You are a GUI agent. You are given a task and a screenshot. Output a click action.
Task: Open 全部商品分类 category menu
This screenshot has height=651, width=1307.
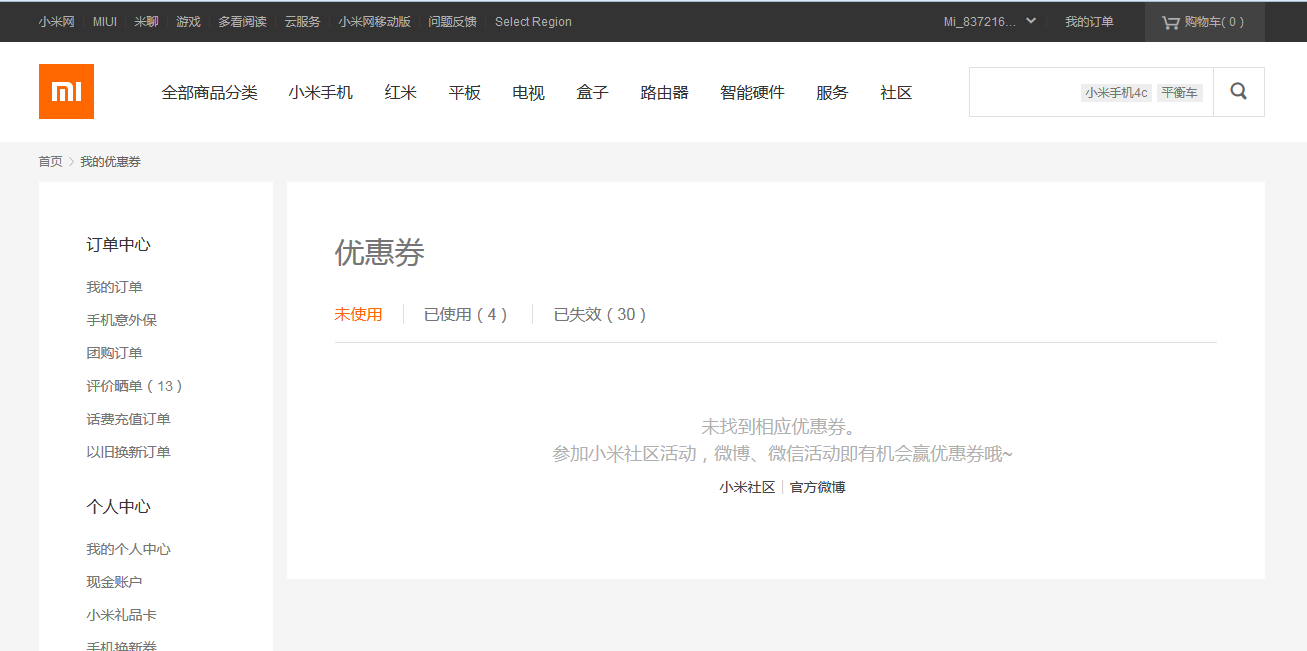point(209,93)
